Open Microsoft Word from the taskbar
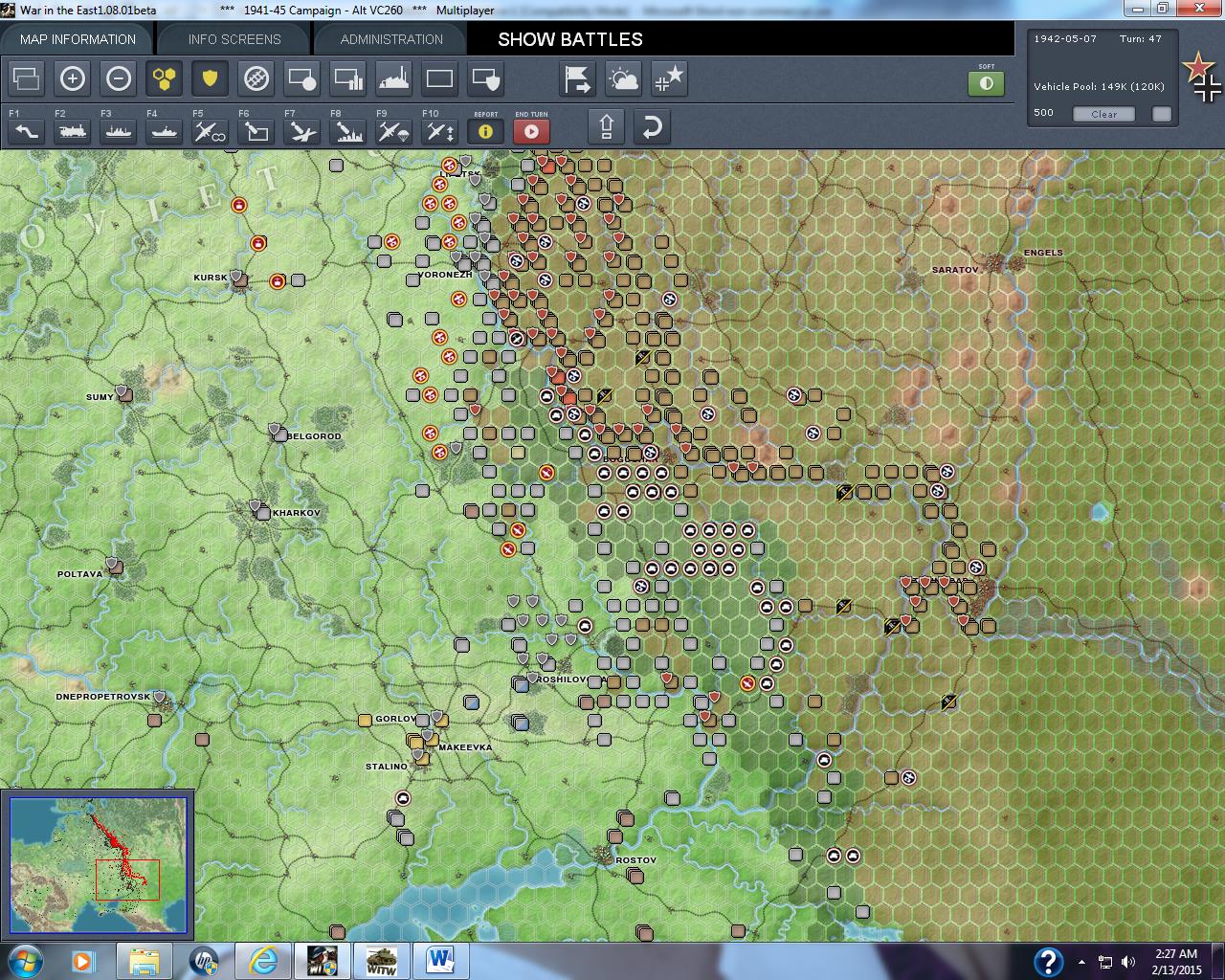 [x=441, y=961]
